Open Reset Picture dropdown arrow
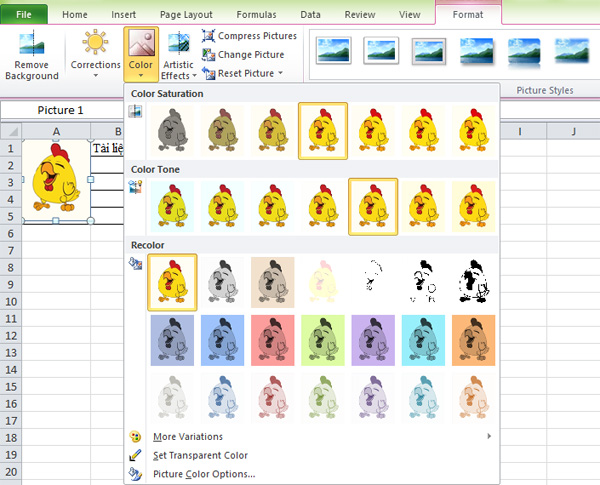 [x=280, y=73]
